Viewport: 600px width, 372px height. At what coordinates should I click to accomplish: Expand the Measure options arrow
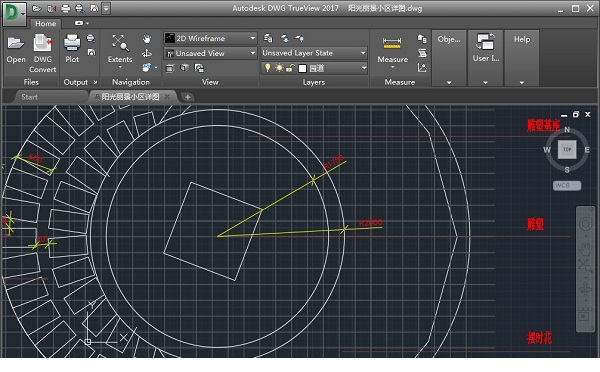tap(393, 67)
